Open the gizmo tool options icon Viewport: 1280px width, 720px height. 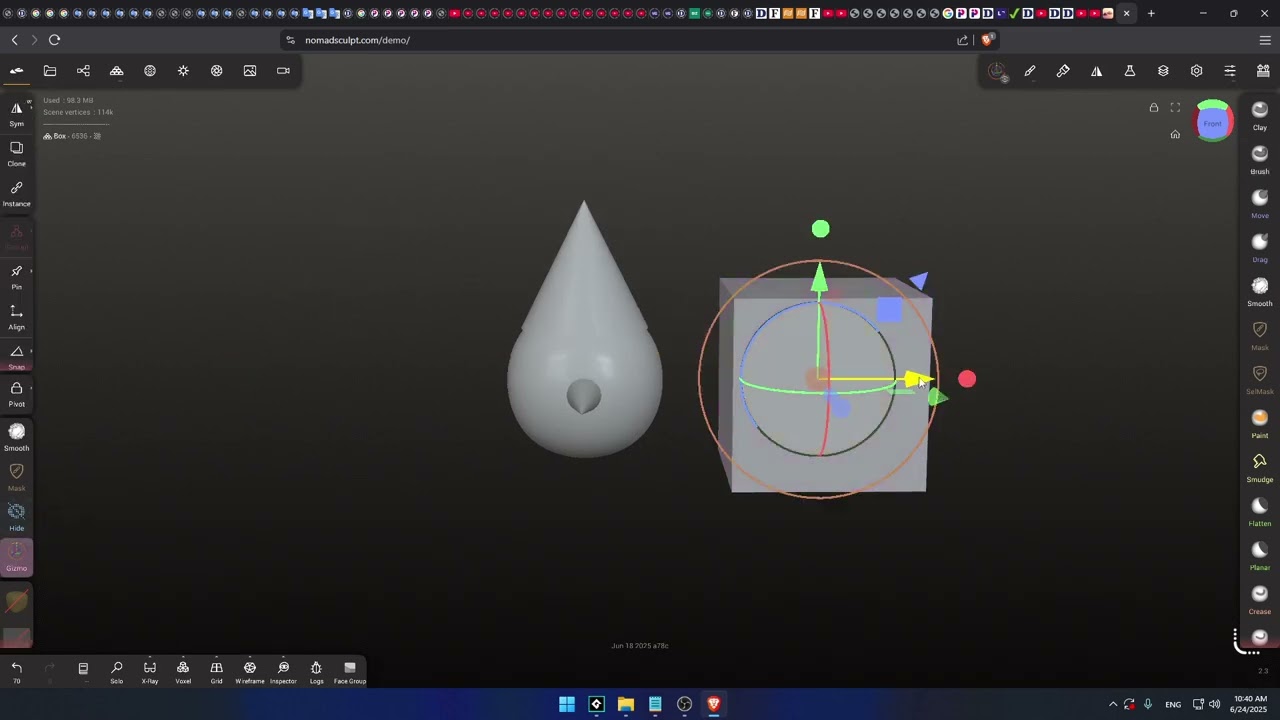click(x=997, y=71)
